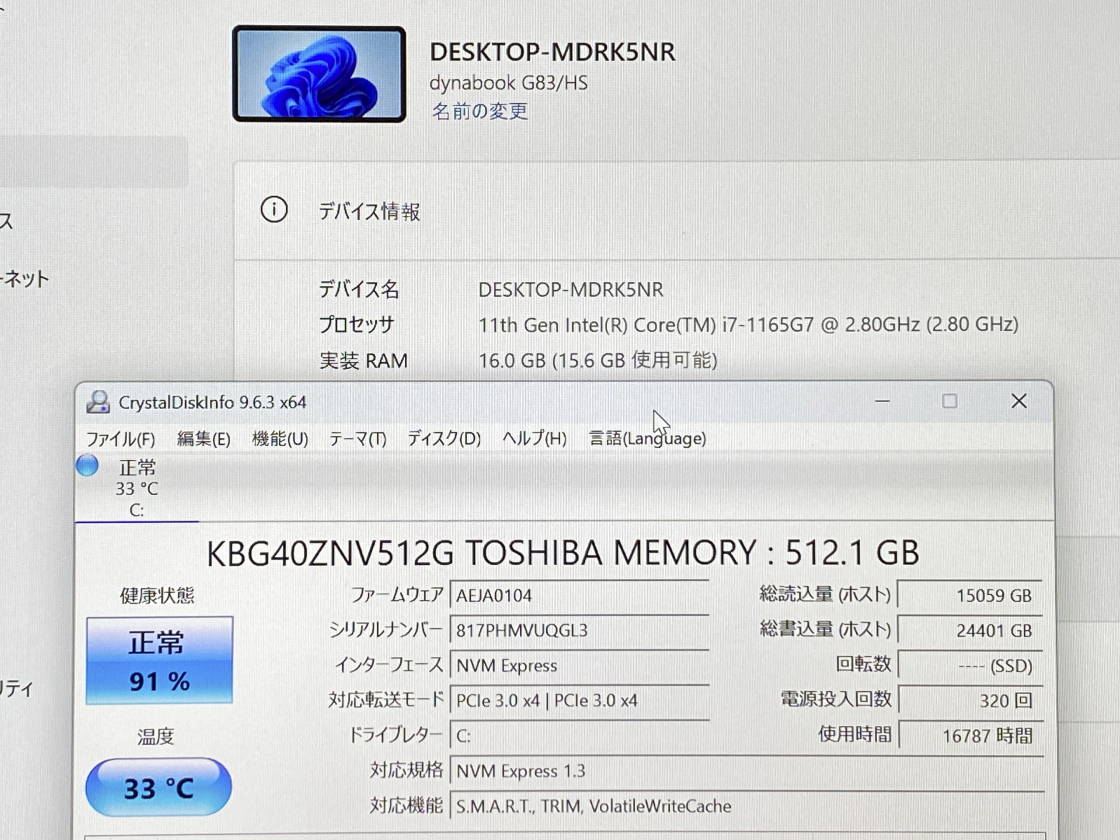Maximize the CrystalDiskInfo window
Screen dimensions: 1120x840
click(949, 401)
